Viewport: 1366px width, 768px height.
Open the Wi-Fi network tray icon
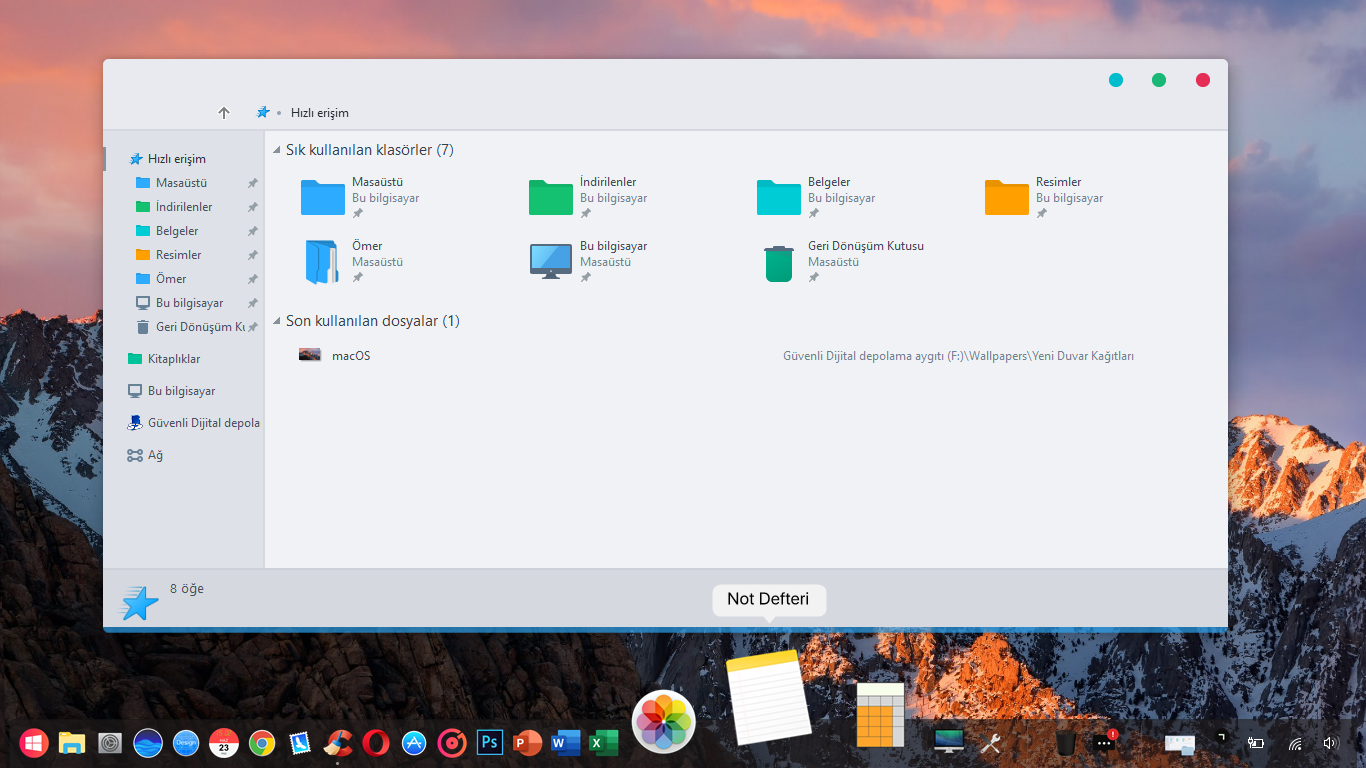click(x=1295, y=743)
